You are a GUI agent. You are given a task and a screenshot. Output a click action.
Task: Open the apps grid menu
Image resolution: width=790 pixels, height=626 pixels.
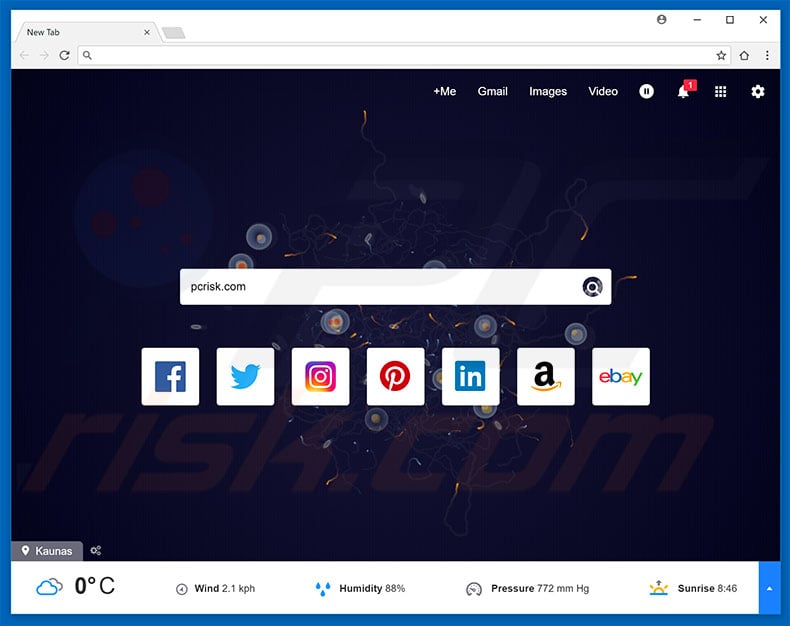(720, 91)
